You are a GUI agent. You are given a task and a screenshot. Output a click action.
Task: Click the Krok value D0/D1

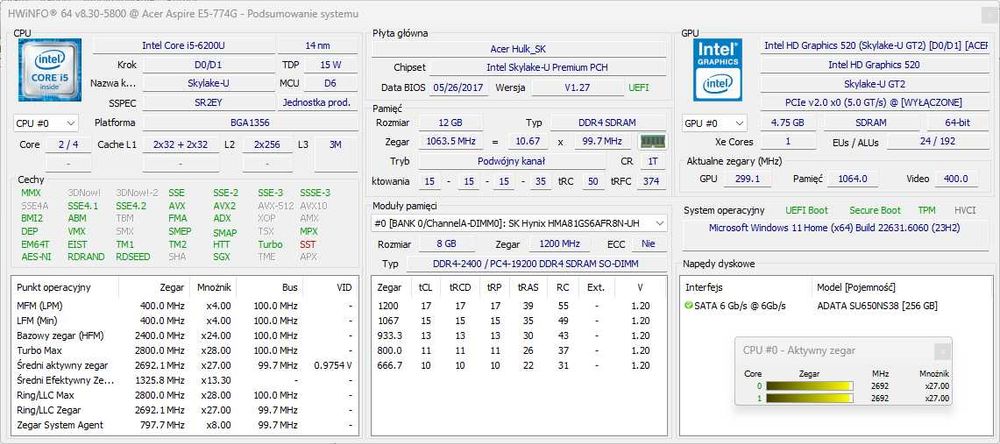pyautogui.click(x=209, y=65)
